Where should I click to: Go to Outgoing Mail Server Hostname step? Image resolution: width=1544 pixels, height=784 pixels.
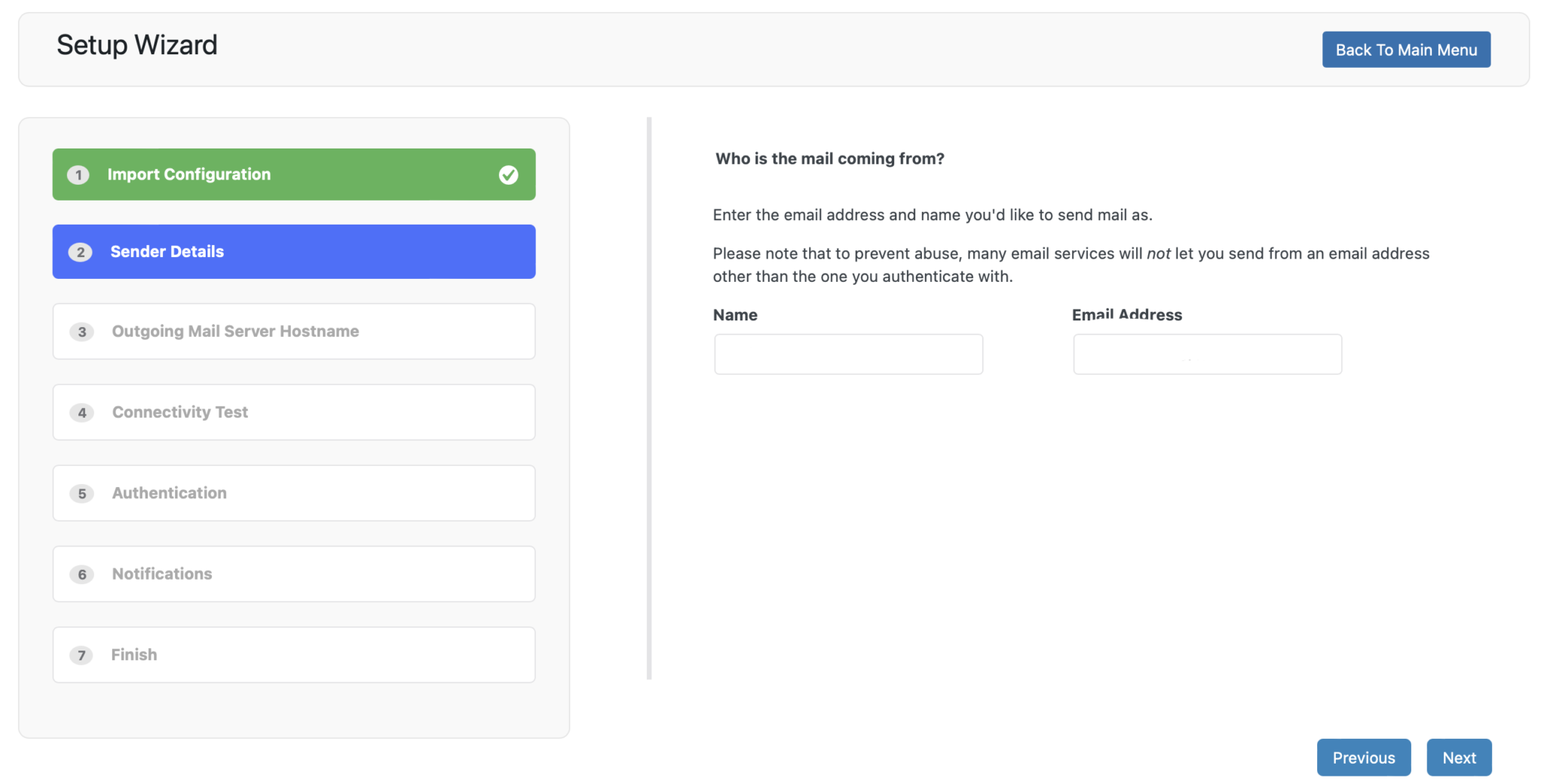(293, 332)
